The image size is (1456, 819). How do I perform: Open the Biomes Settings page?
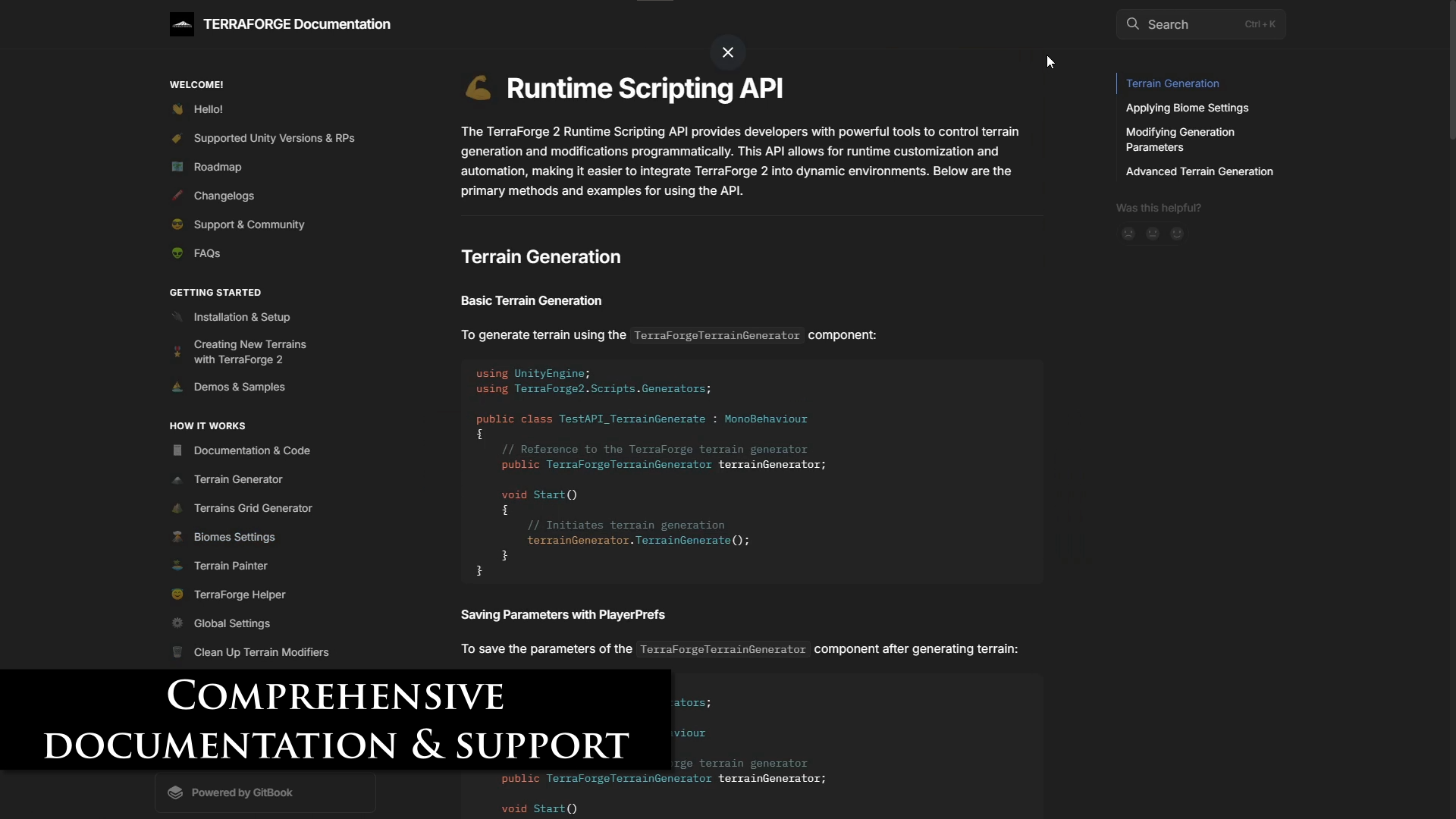pyautogui.click(x=234, y=537)
